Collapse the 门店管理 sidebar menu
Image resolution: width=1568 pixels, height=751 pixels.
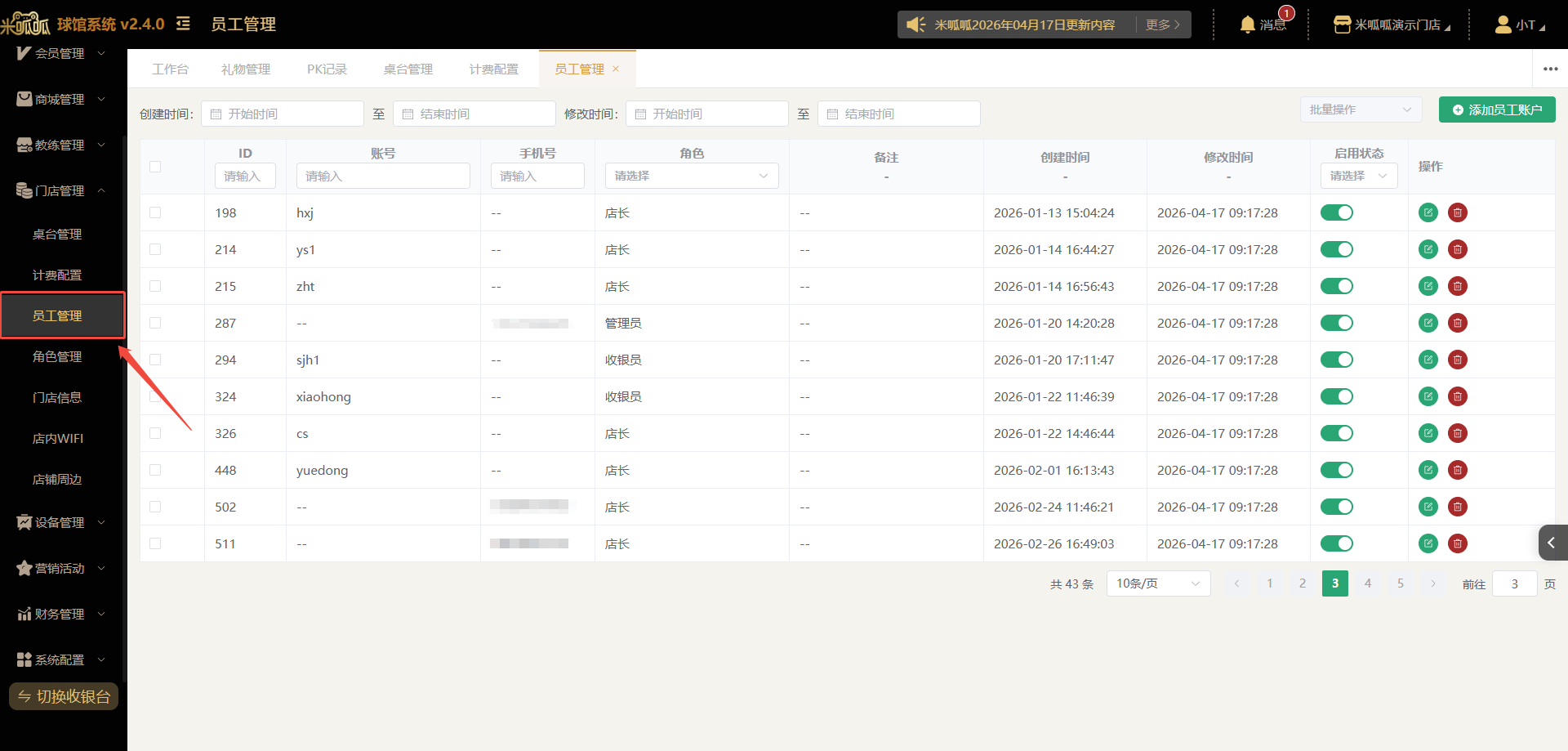point(62,190)
